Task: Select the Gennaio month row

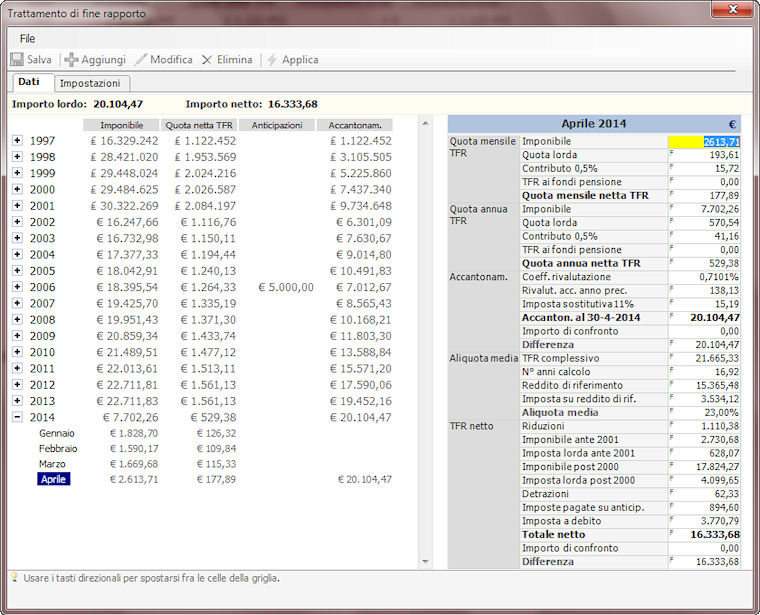Action: [x=57, y=433]
